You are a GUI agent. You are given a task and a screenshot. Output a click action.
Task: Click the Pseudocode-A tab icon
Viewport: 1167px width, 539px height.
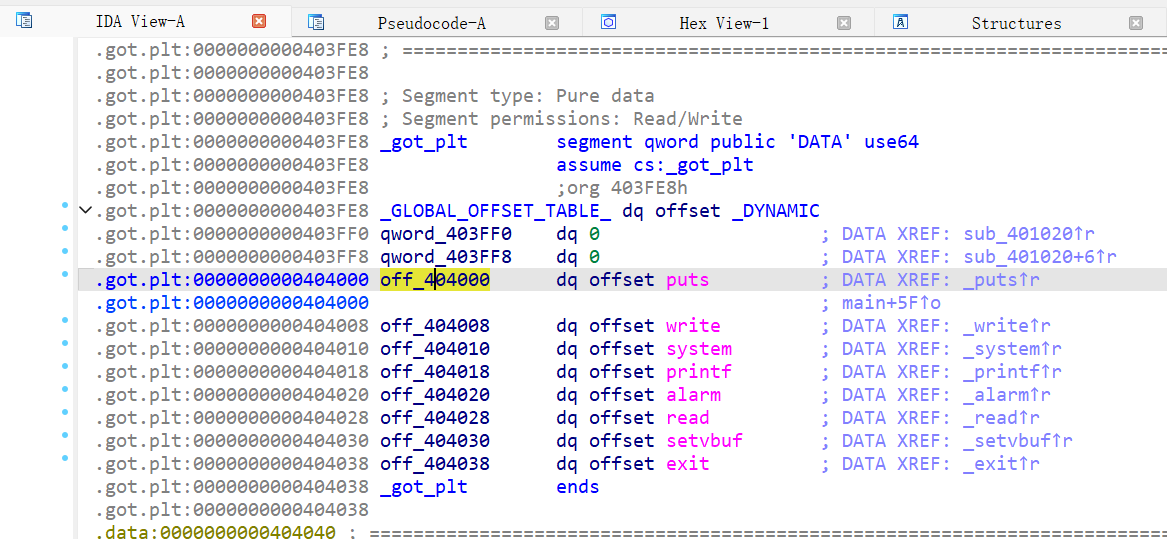point(316,22)
